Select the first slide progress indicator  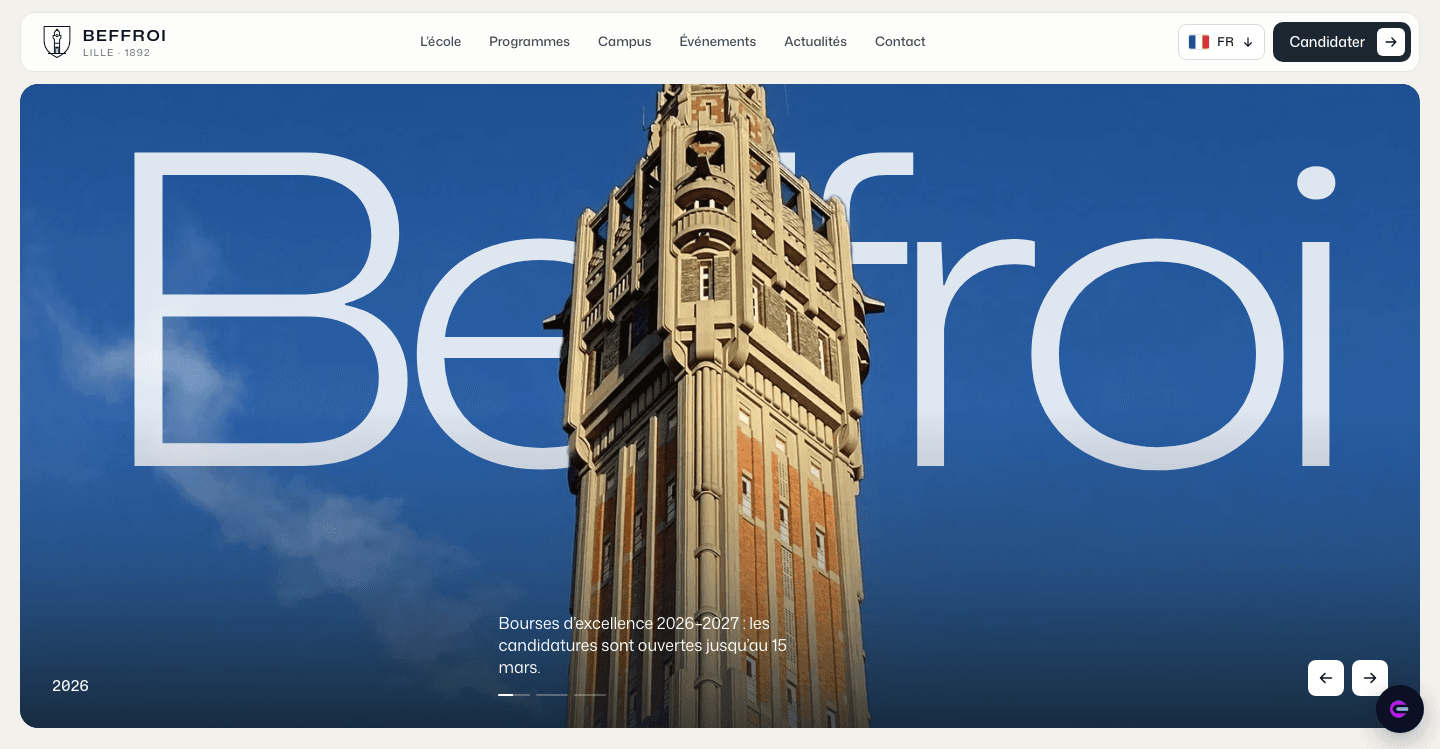(x=514, y=694)
